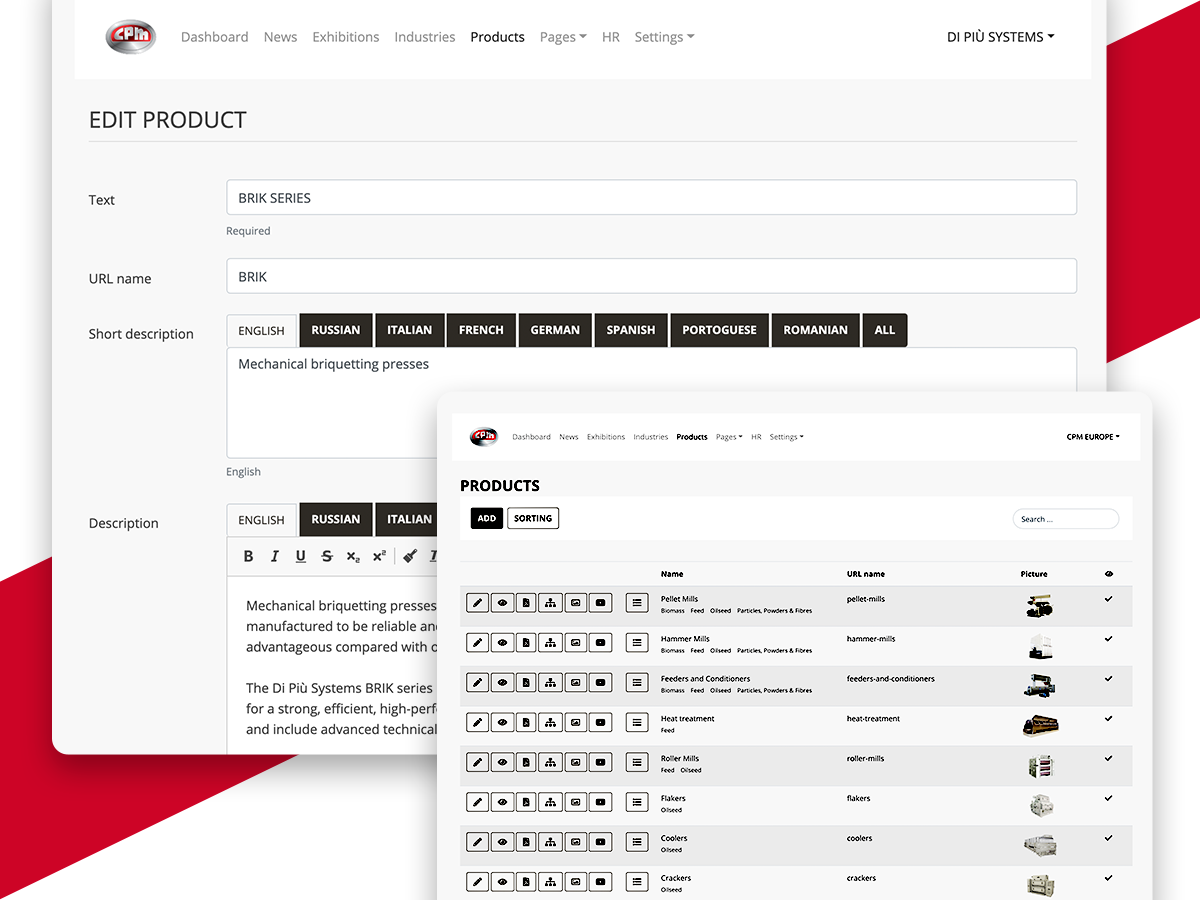Viewport: 1200px width, 900px height.
Task: Open Exhibitions in the top navigation bar
Action: coord(345,37)
